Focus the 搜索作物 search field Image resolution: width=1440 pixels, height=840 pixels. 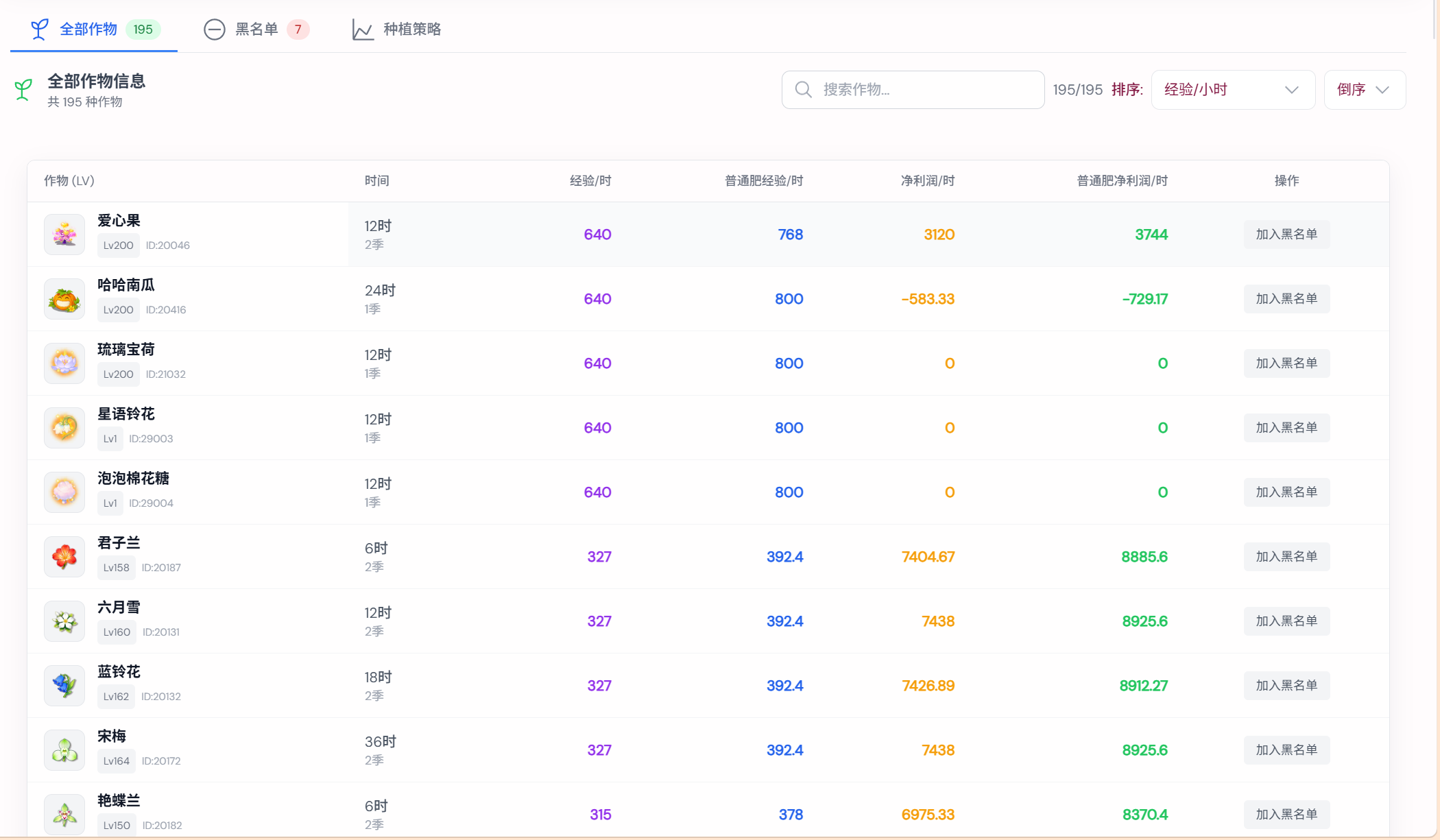click(x=913, y=90)
